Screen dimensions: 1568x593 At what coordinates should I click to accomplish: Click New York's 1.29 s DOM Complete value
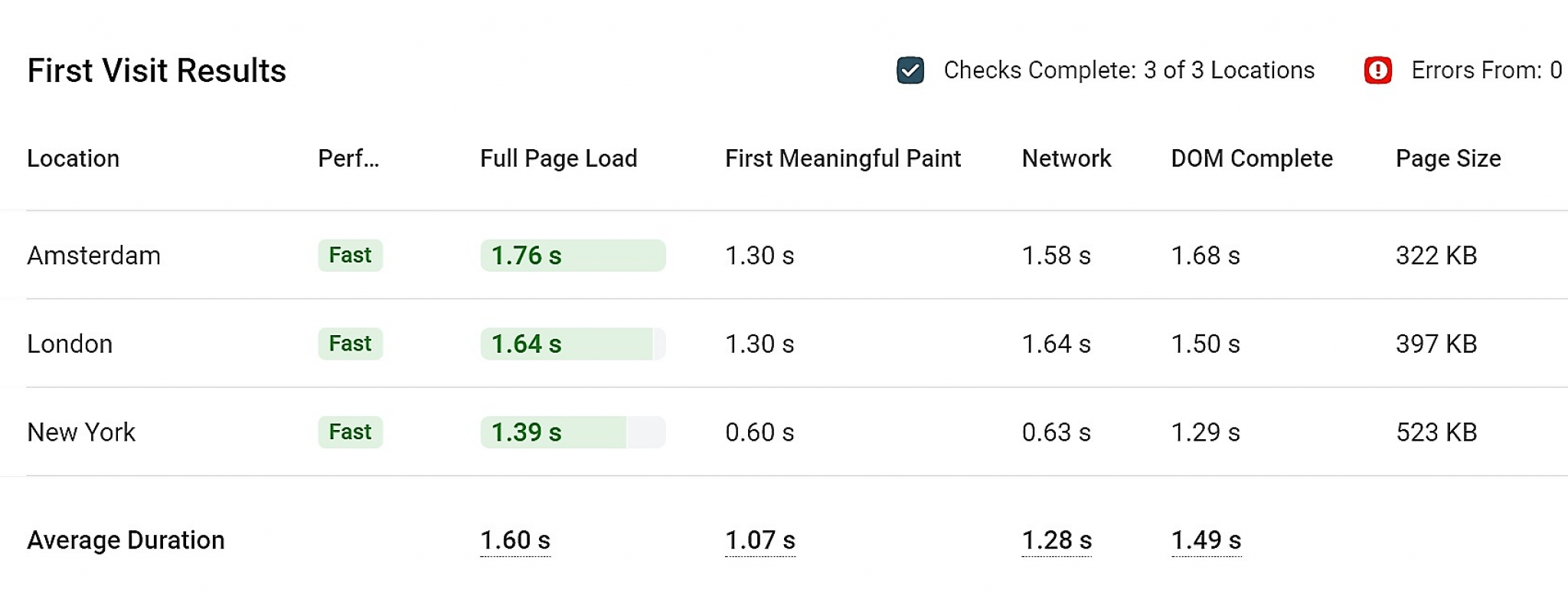(1206, 432)
